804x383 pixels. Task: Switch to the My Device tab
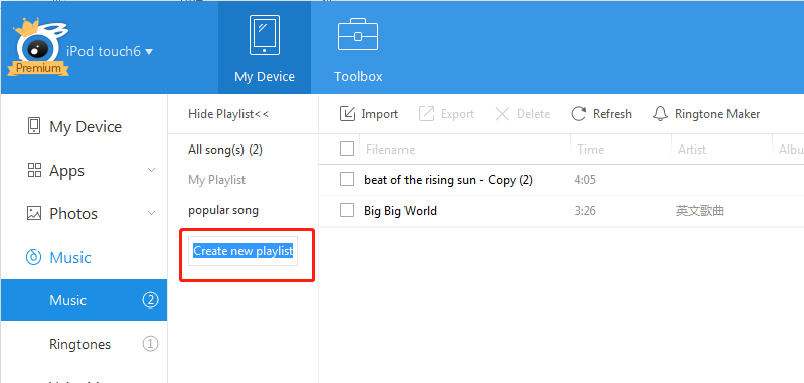pos(264,47)
